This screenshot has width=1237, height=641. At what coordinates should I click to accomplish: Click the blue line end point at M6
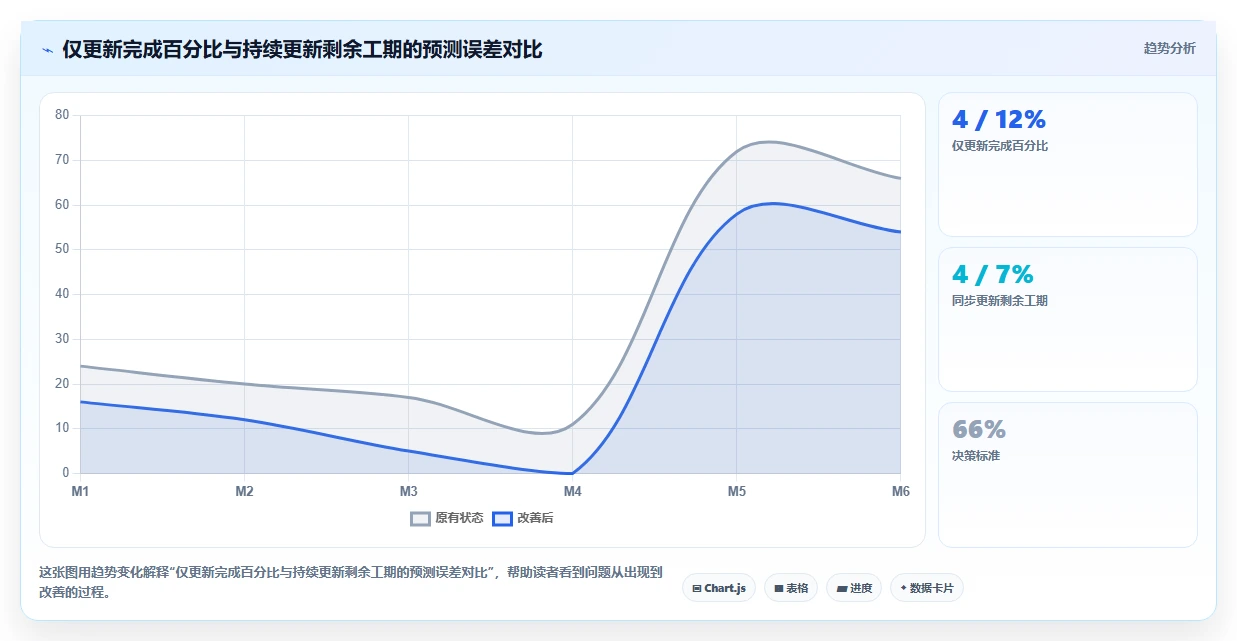(900, 232)
